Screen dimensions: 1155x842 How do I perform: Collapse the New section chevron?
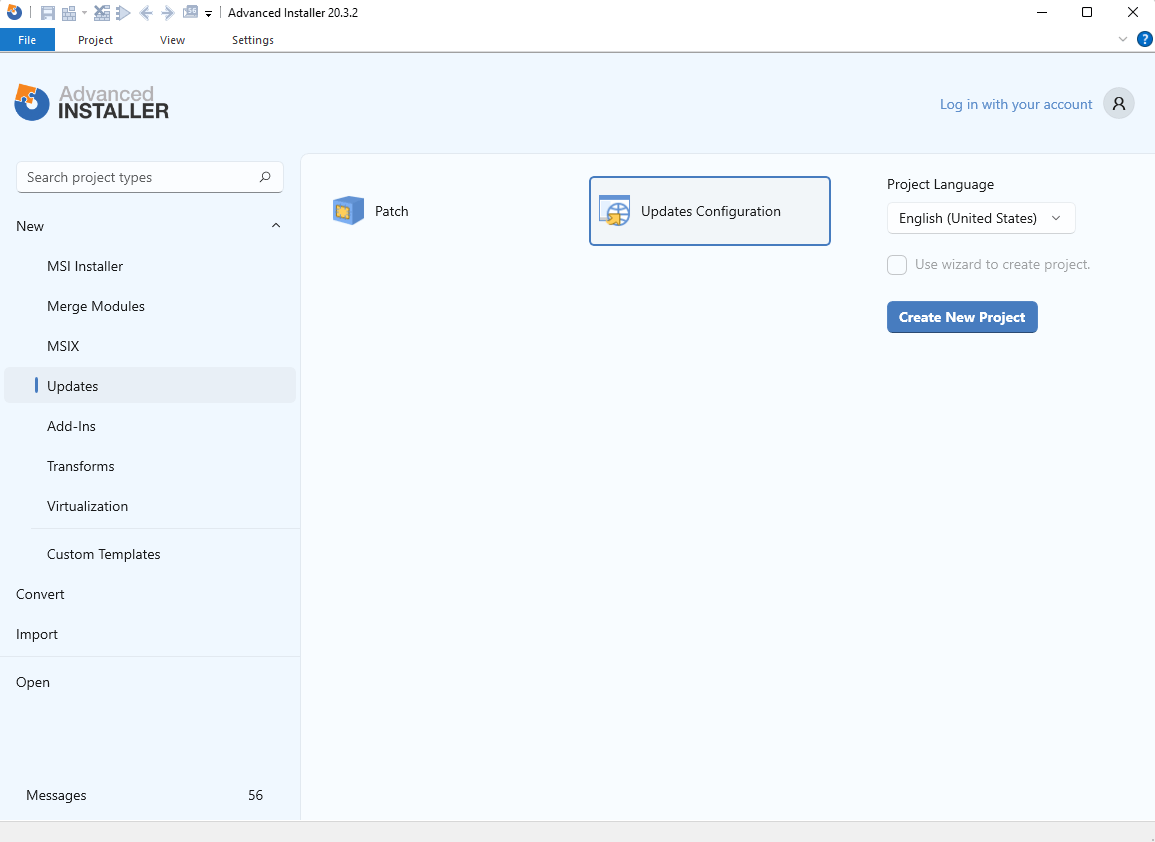click(276, 225)
